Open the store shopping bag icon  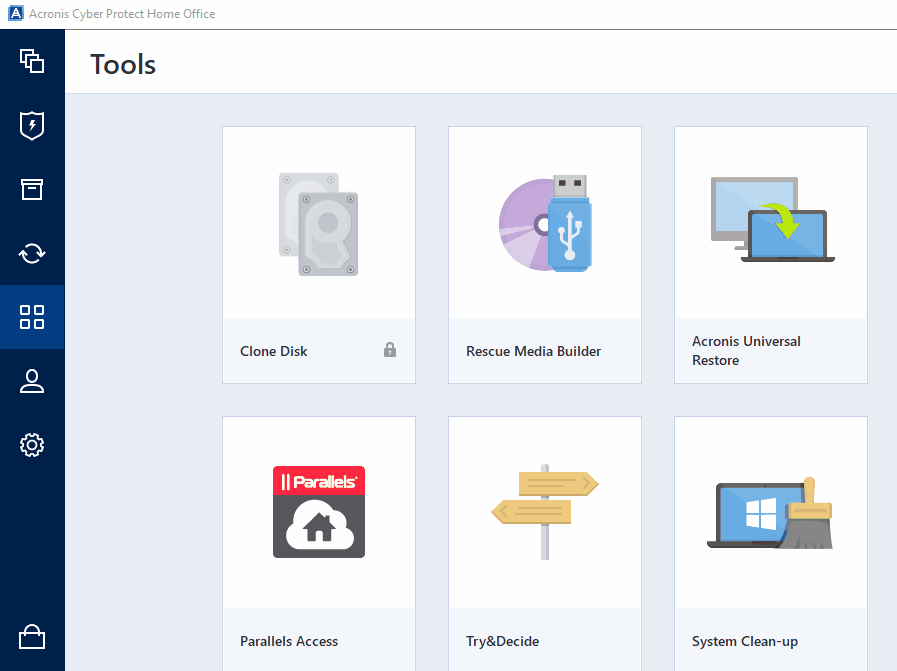coord(32,637)
